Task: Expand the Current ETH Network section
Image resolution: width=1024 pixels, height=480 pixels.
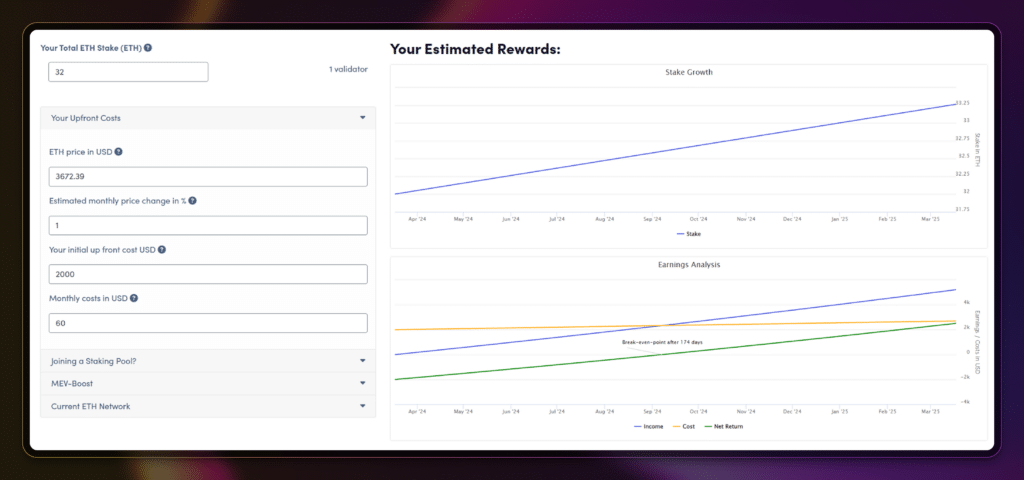Action: [208, 406]
